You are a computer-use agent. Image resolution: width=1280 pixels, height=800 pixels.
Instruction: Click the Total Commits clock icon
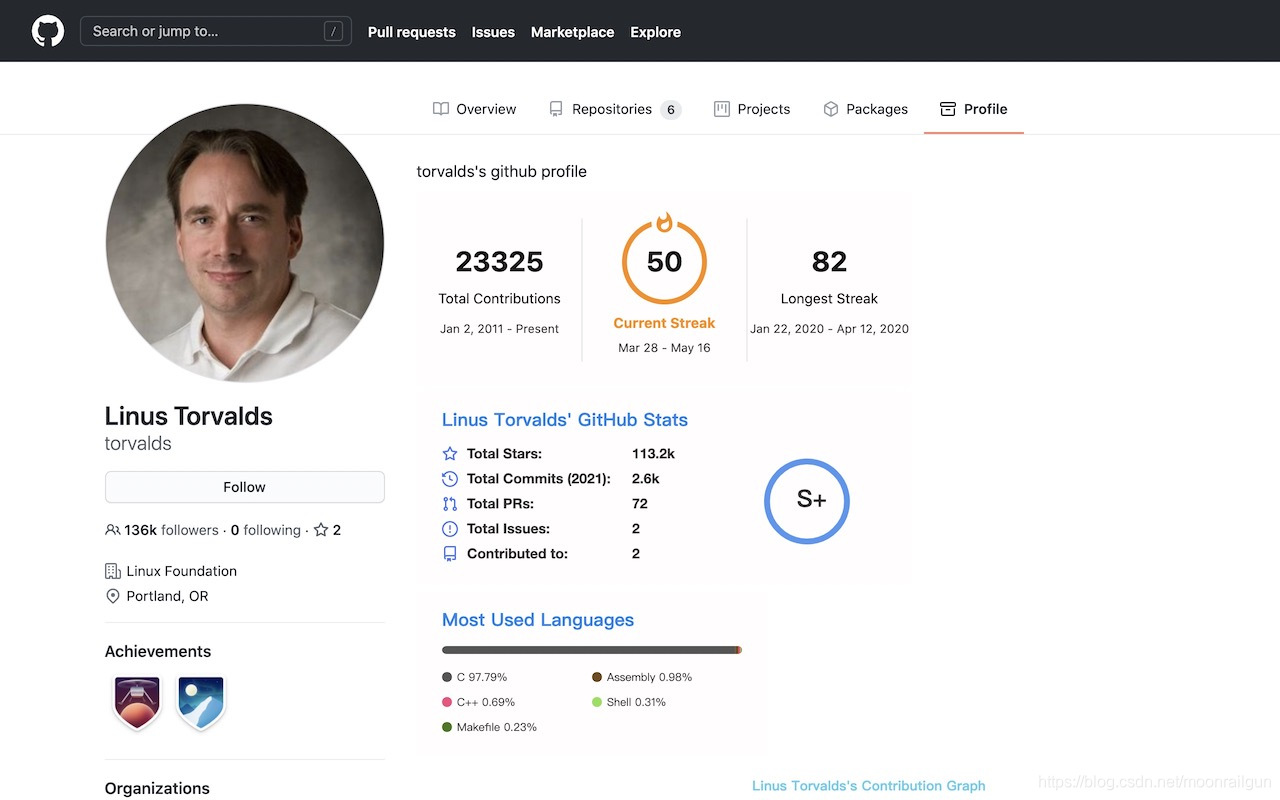(x=450, y=479)
